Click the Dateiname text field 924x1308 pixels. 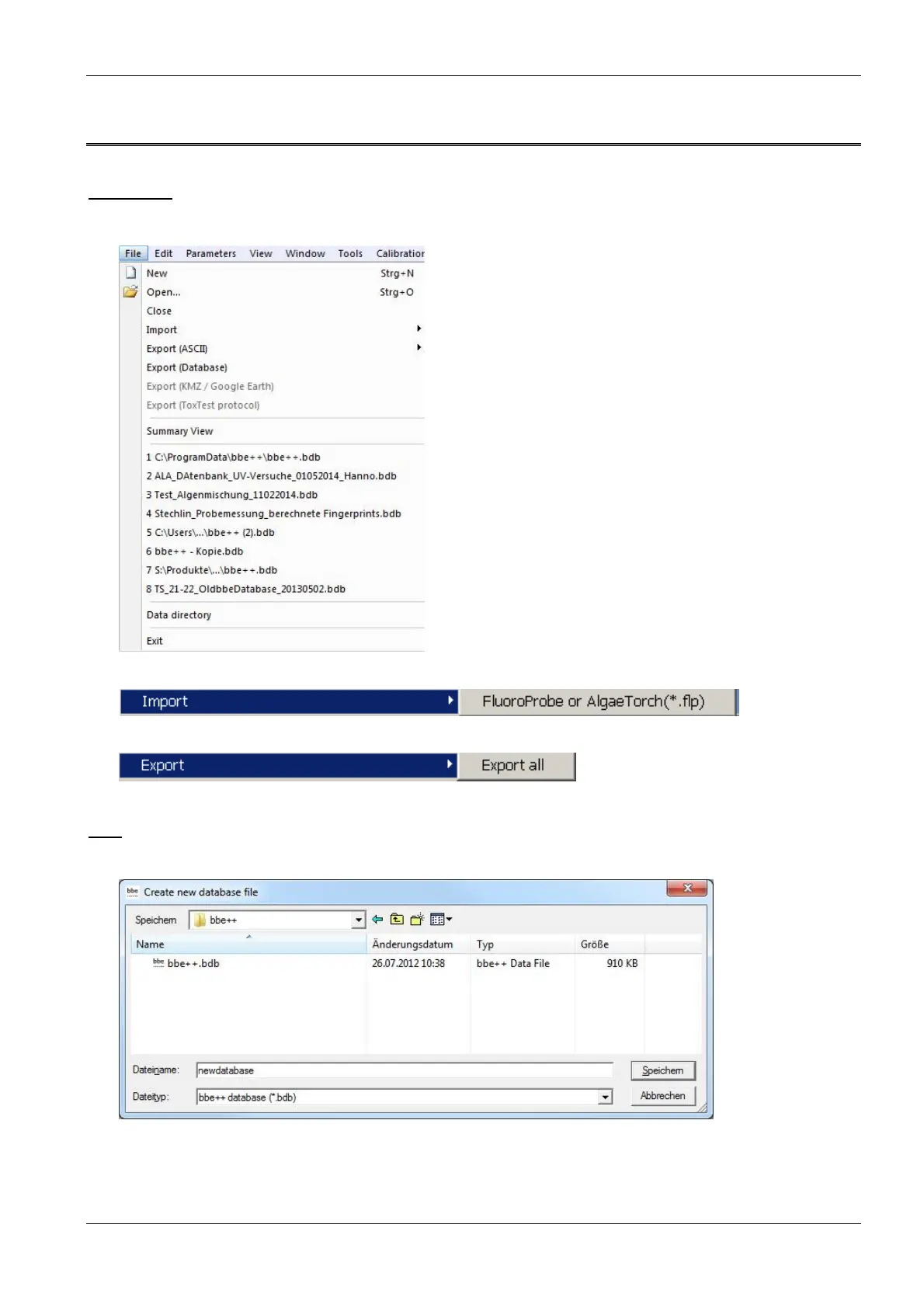(x=404, y=1070)
